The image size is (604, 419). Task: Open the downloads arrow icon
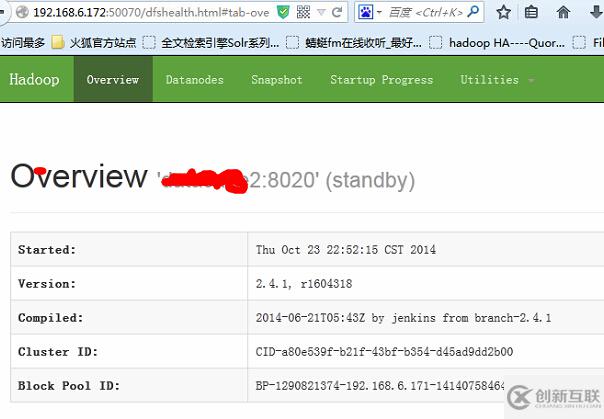pyautogui.click(x=597, y=13)
